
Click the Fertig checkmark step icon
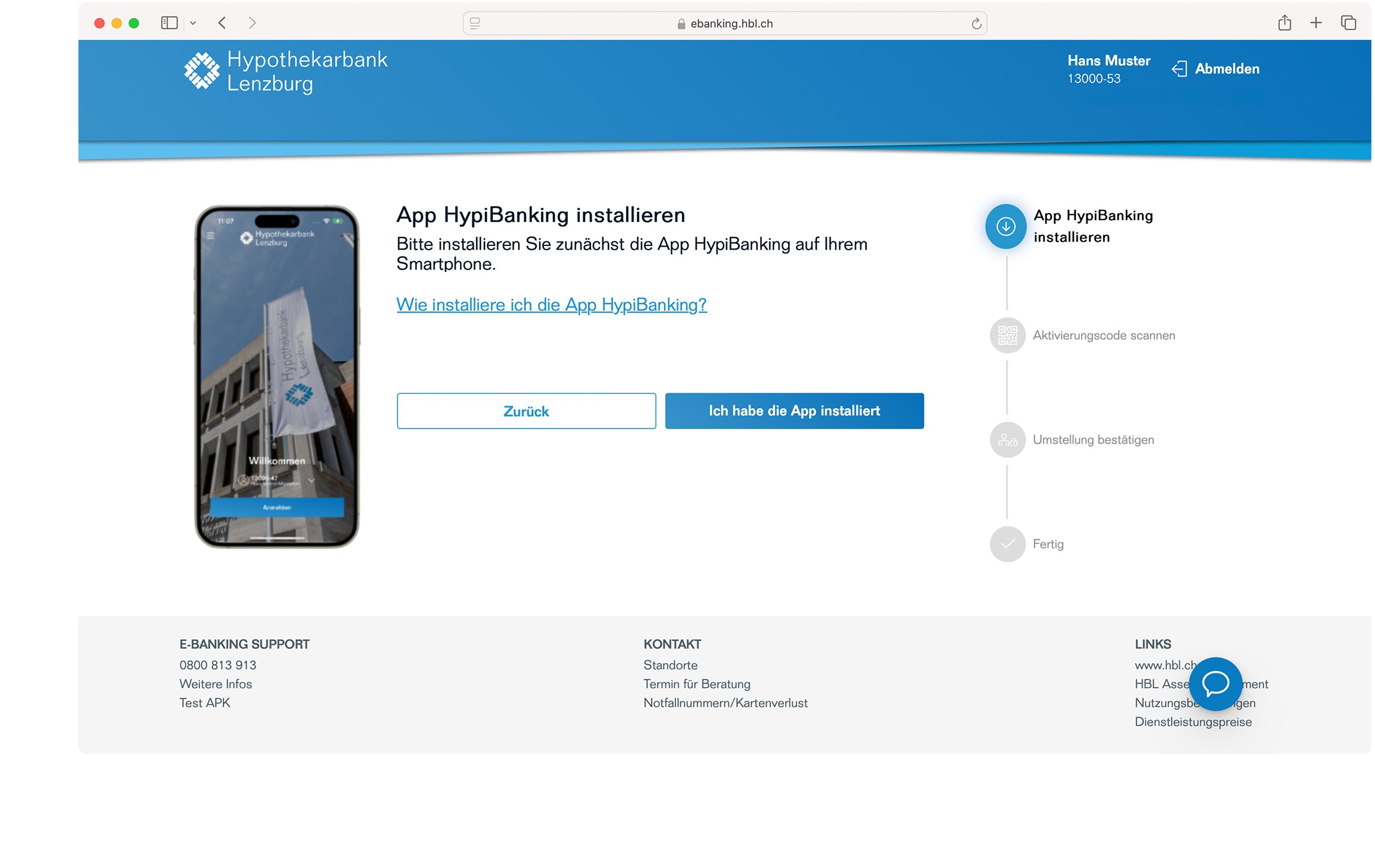[1008, 545]
